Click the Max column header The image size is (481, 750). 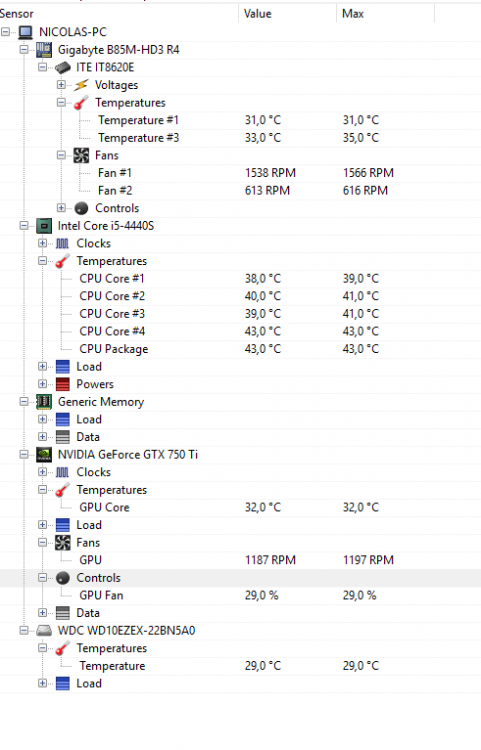(385, 14)
